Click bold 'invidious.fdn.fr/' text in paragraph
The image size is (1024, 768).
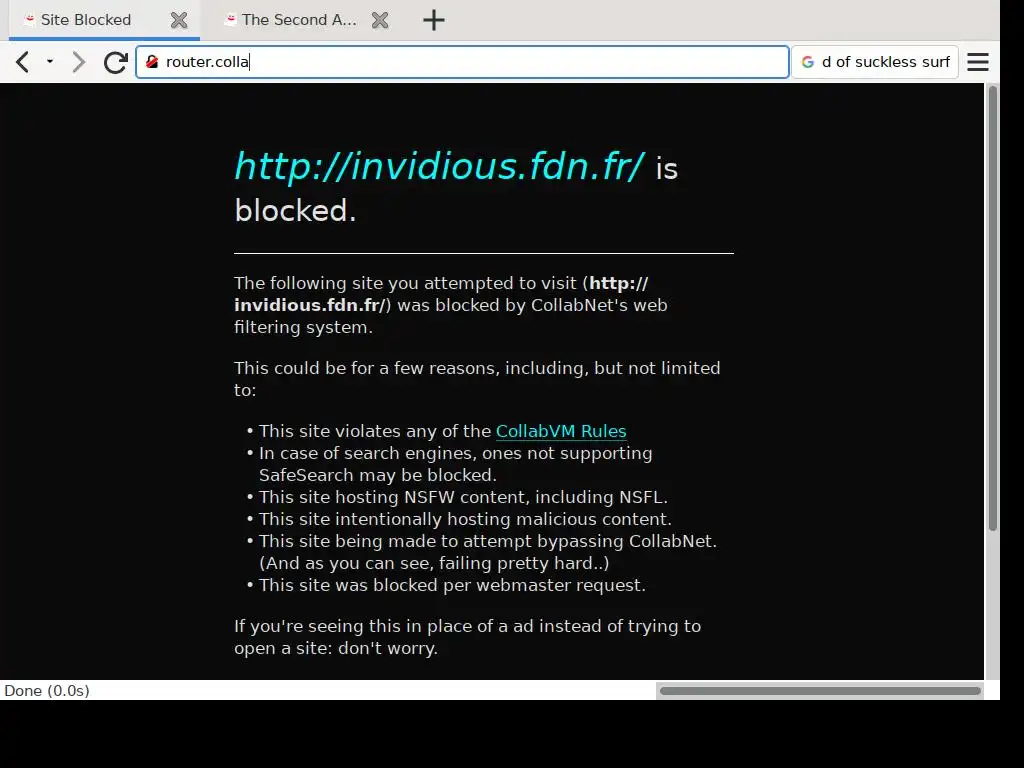pyautogui.click(x=312, y=306)
